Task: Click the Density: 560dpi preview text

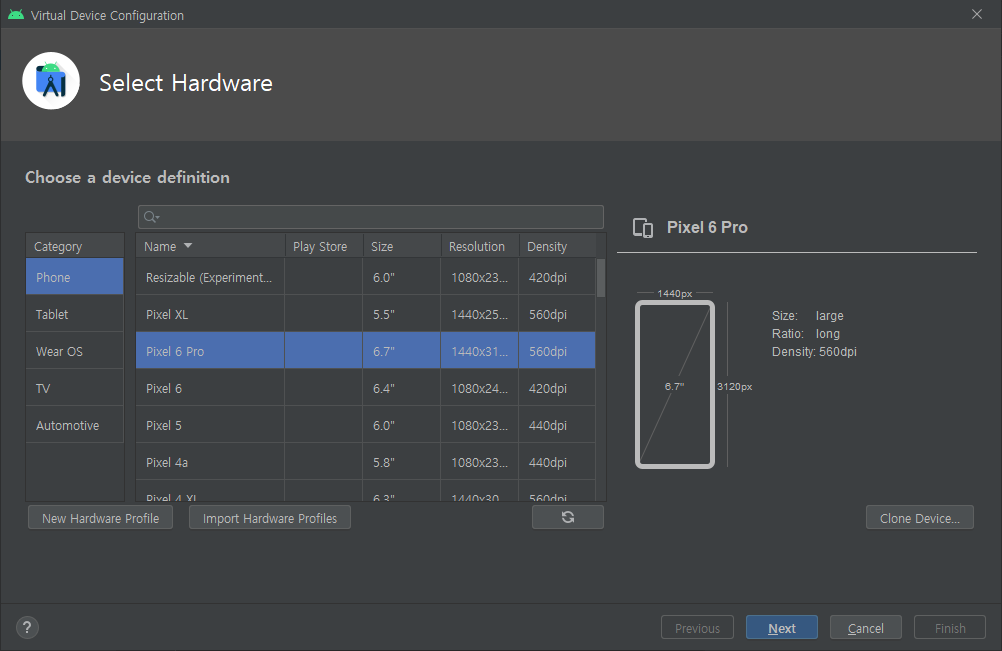Action: pyautogui.click(x=814, y=351)
